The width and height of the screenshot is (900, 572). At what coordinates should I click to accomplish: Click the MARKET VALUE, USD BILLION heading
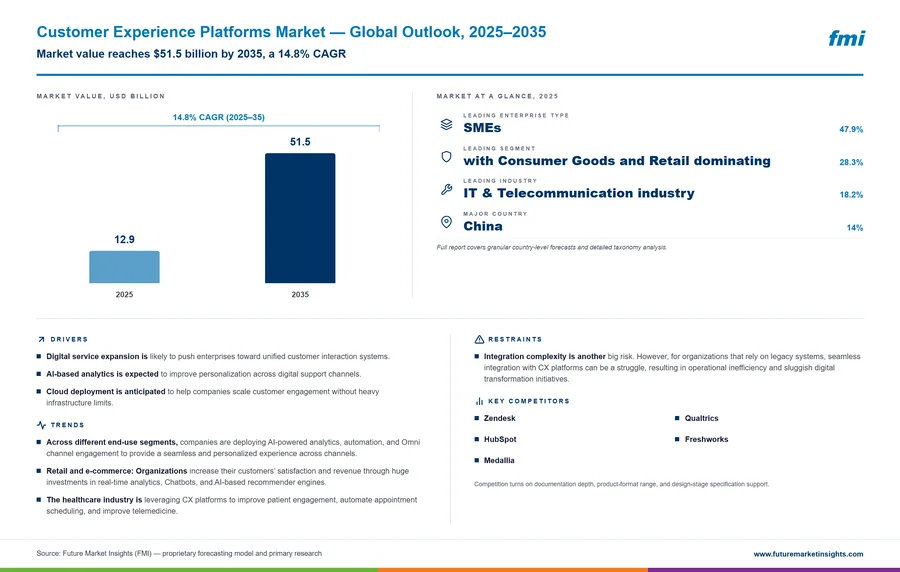pyautogui.click(x=100, y=96)
